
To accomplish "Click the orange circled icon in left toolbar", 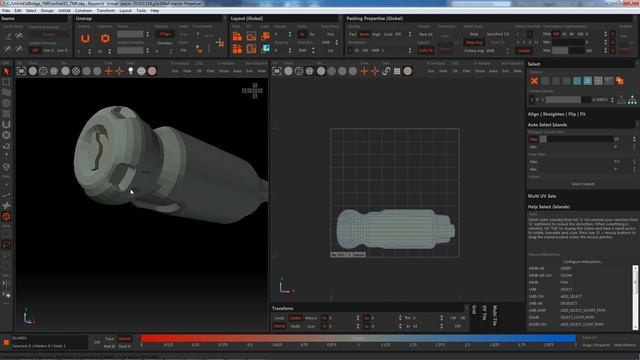I will click(6, 217).
